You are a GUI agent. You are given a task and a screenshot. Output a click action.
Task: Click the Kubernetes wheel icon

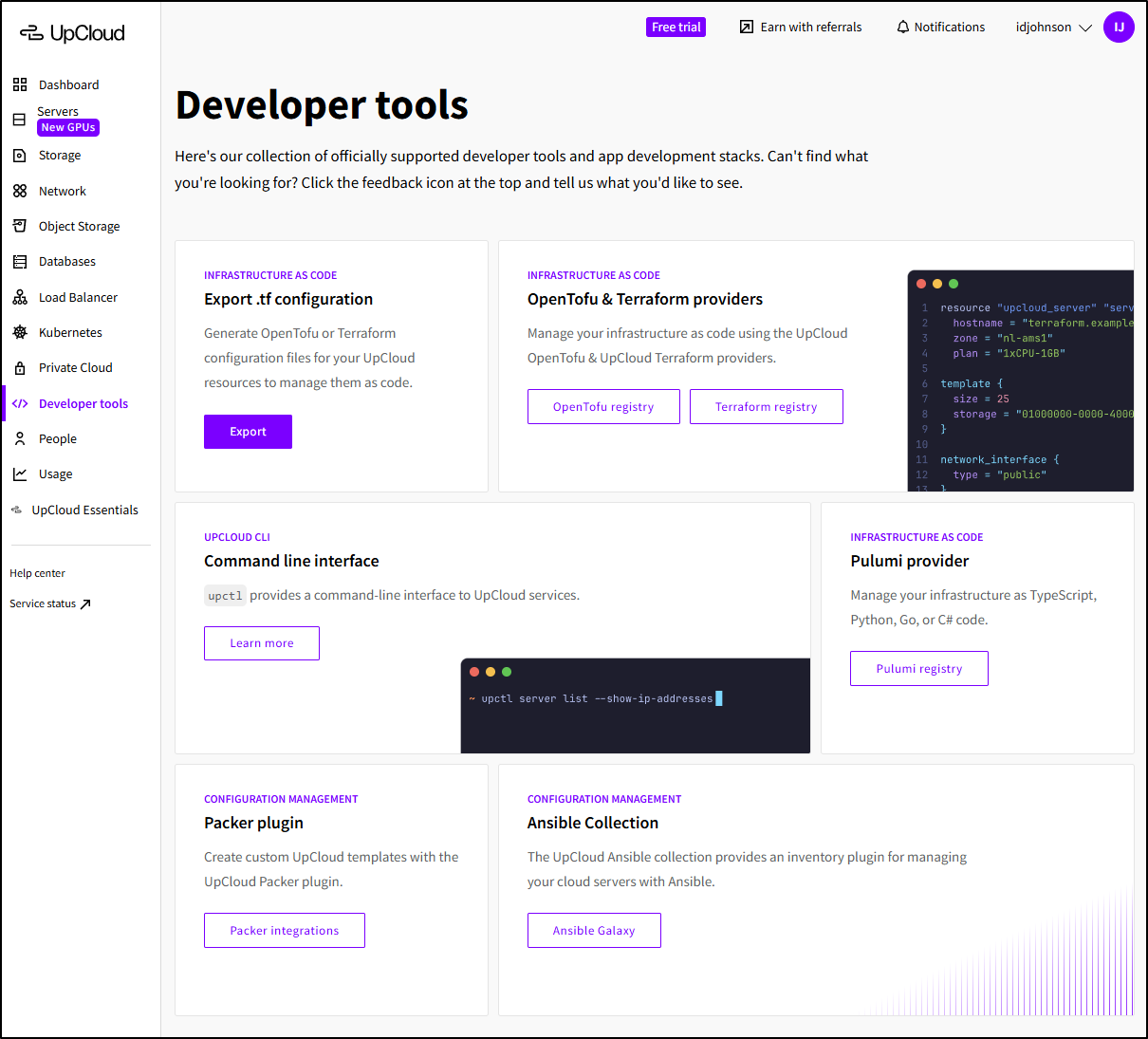click(20, 332)
